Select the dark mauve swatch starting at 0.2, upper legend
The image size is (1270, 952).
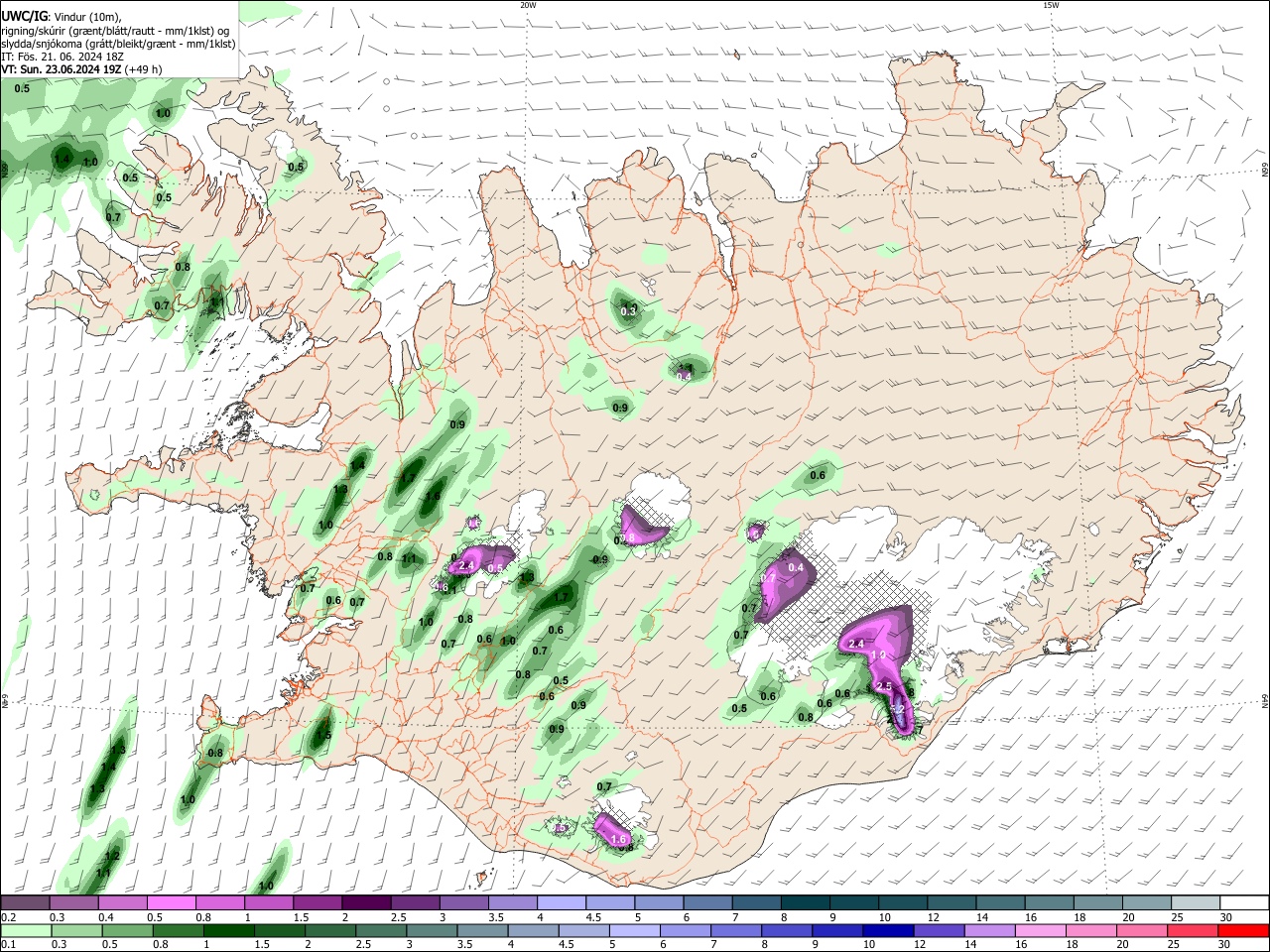pyautogui.click(x=25, y=903)
